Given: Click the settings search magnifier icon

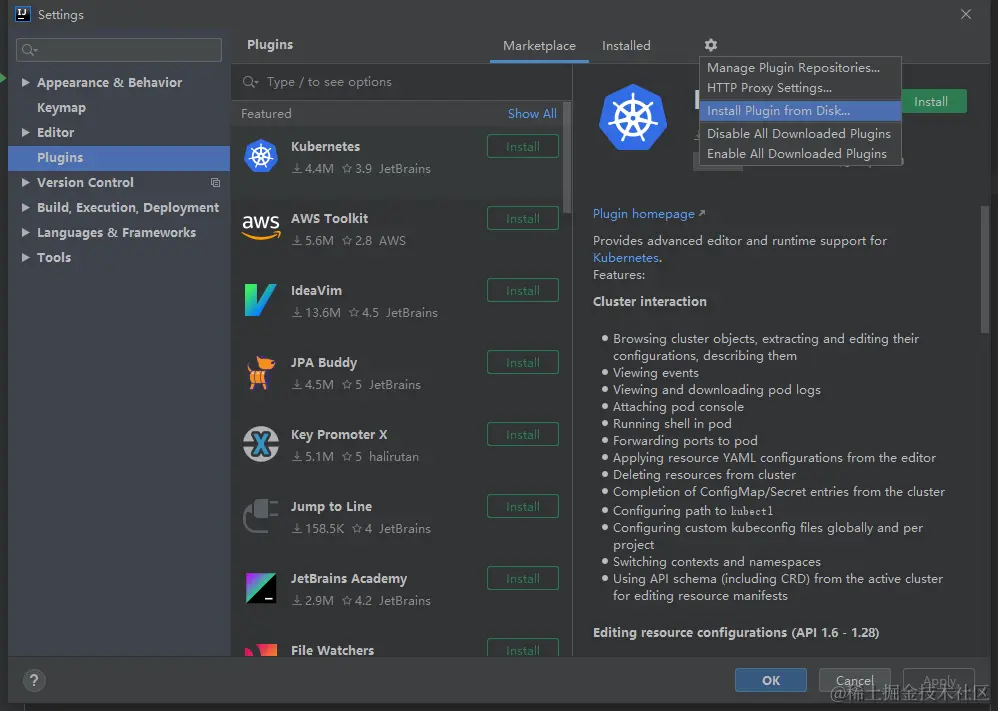Looking at the screenshot, I should point(29,50).
